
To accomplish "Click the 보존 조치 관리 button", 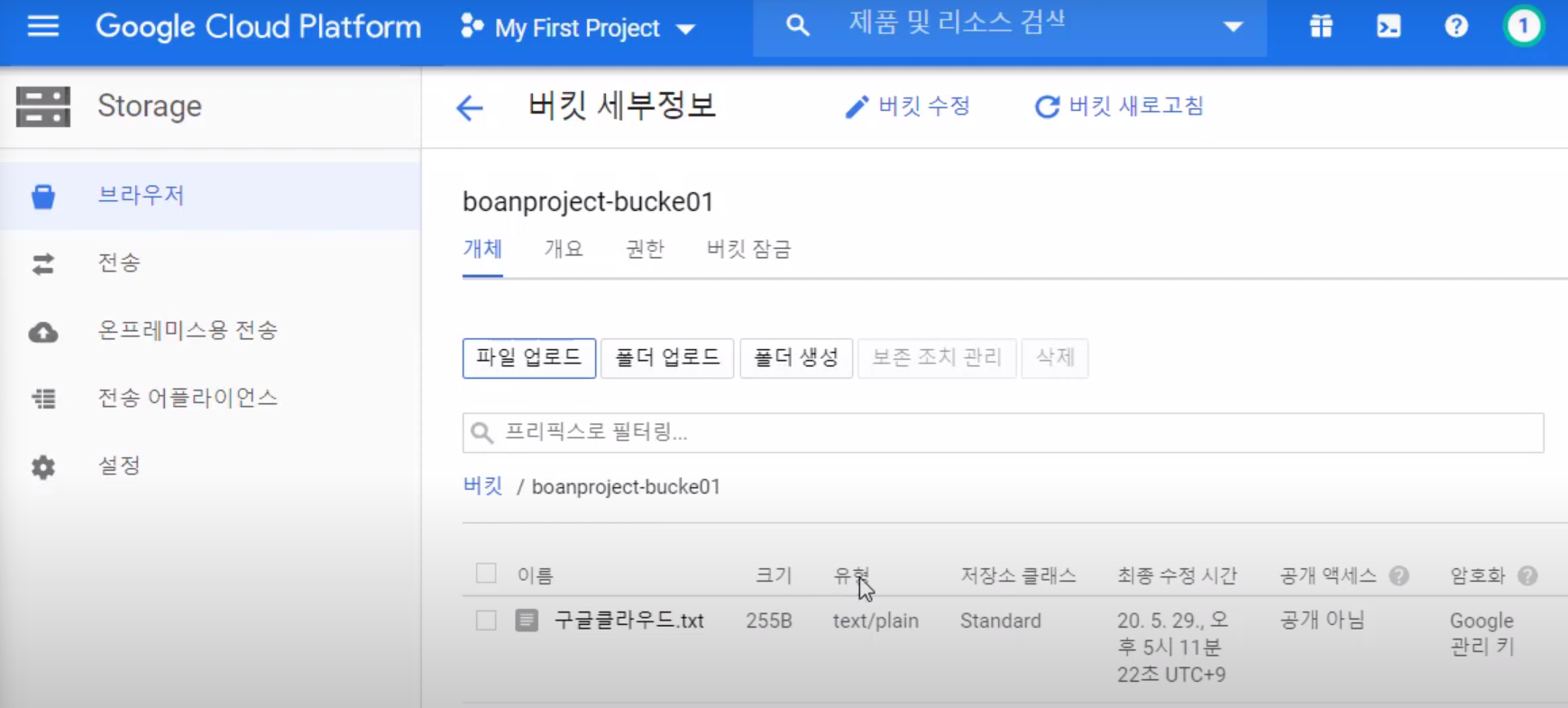I will (x=937, y=358).
